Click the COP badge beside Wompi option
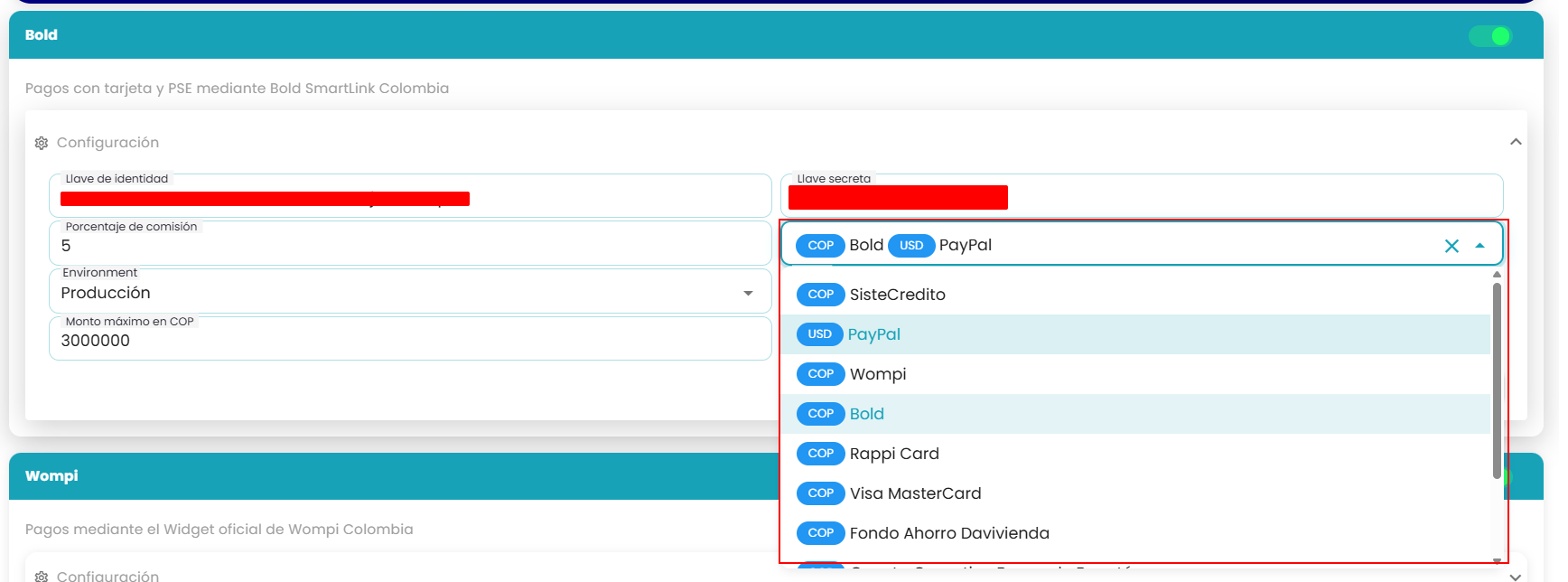This screenshot has height=582, width=1568. [820, 374]
